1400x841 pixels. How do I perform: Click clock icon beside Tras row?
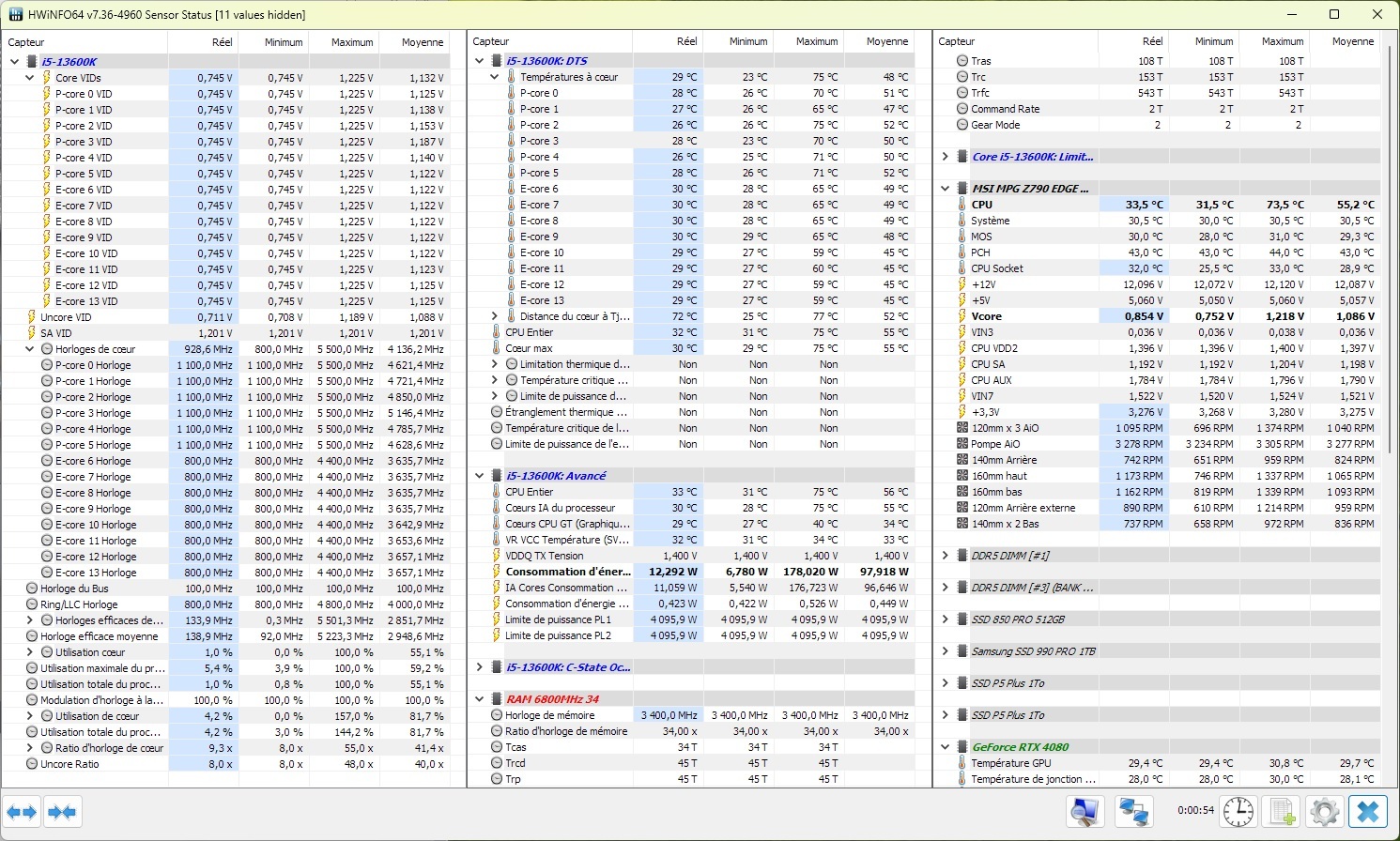[x=962, y=61]
